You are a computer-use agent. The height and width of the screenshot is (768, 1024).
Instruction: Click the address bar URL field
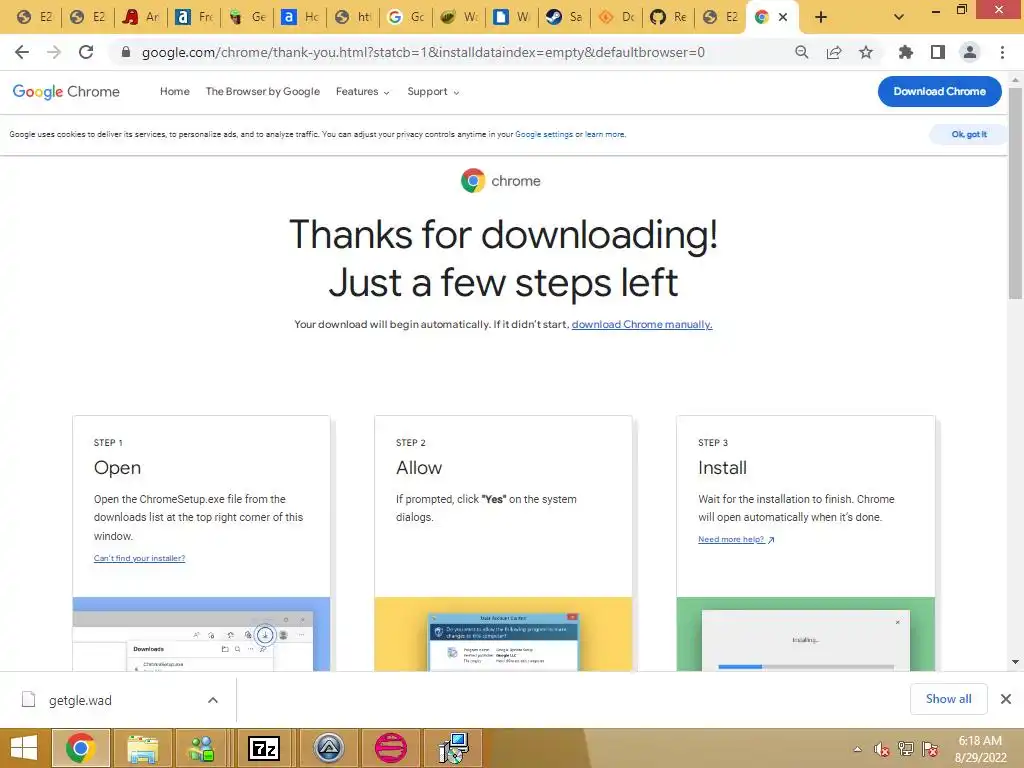pos(423,52)
